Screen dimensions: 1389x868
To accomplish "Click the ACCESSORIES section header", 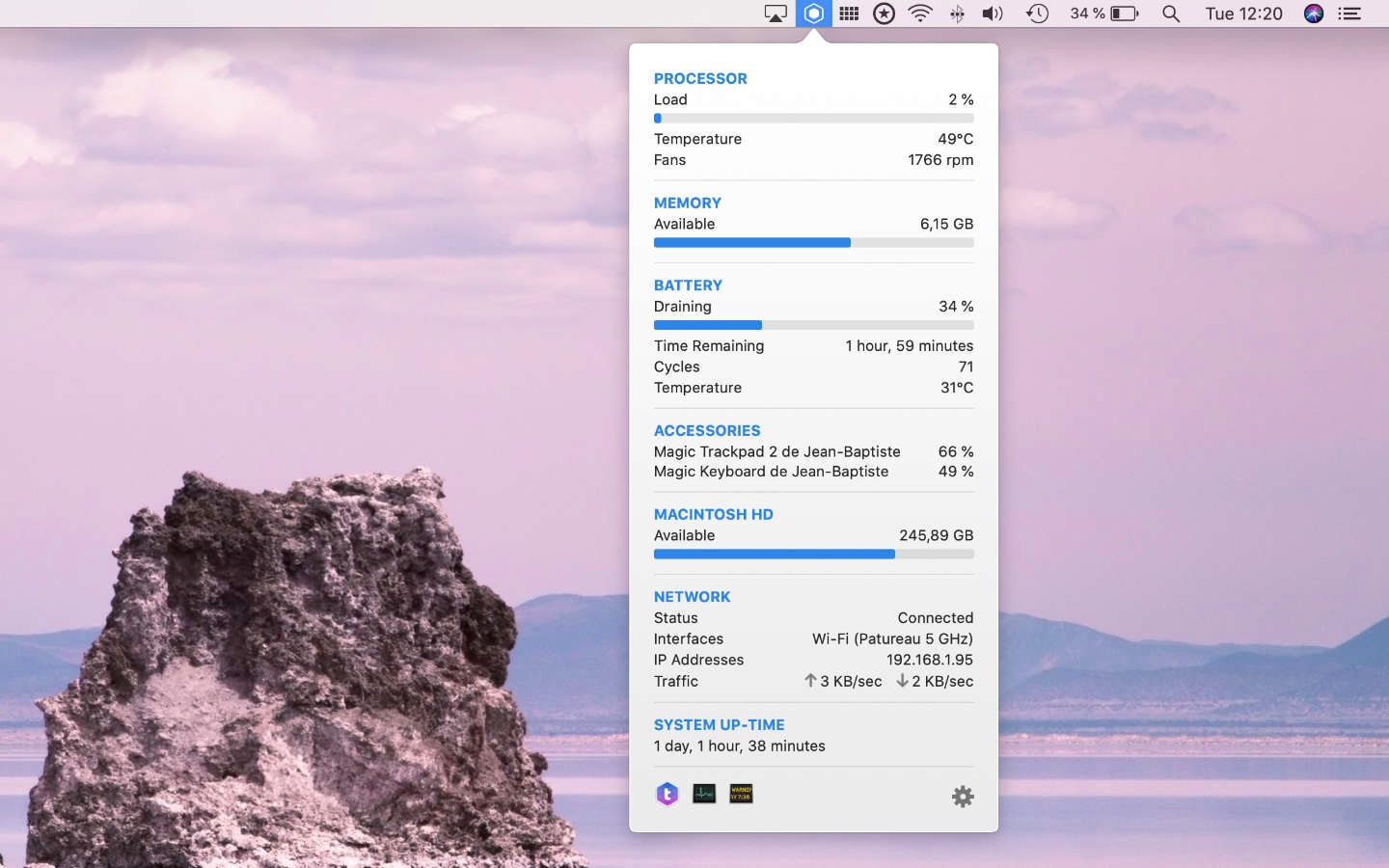I will point(707,431).
